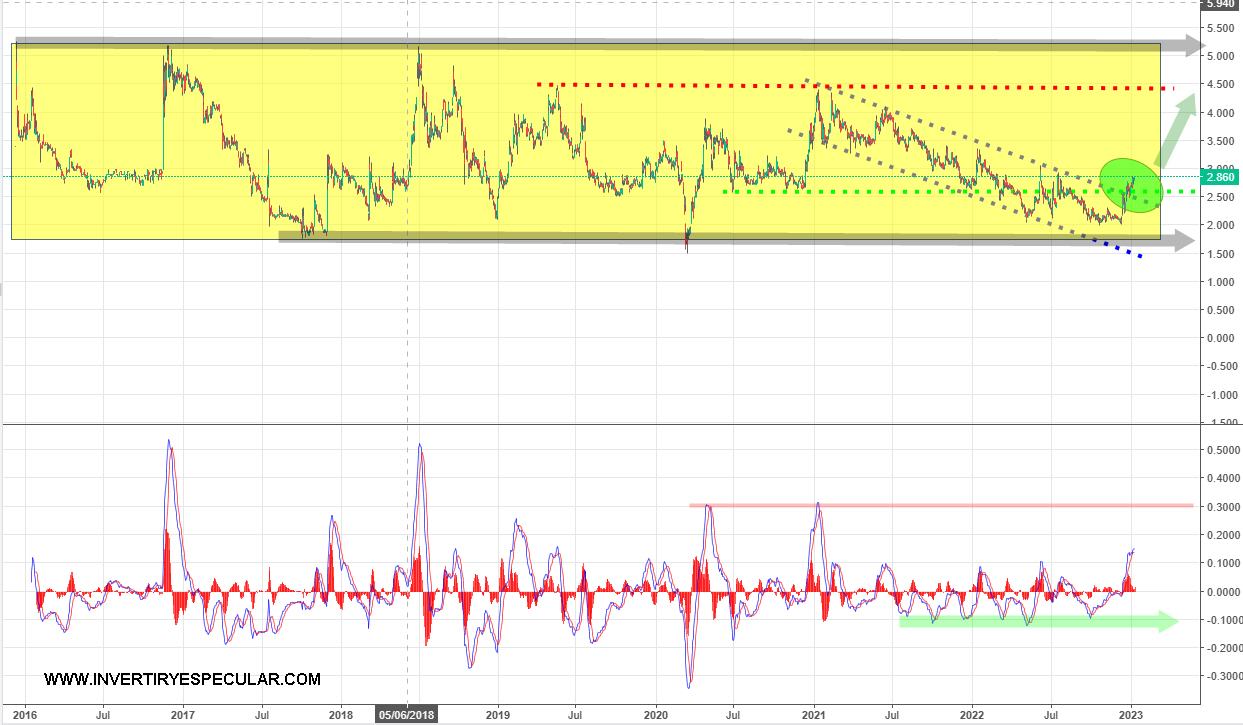
Task: Select the pink horizontal line in the oscillator
Action: pyautogui.click(x=940, y=505)
